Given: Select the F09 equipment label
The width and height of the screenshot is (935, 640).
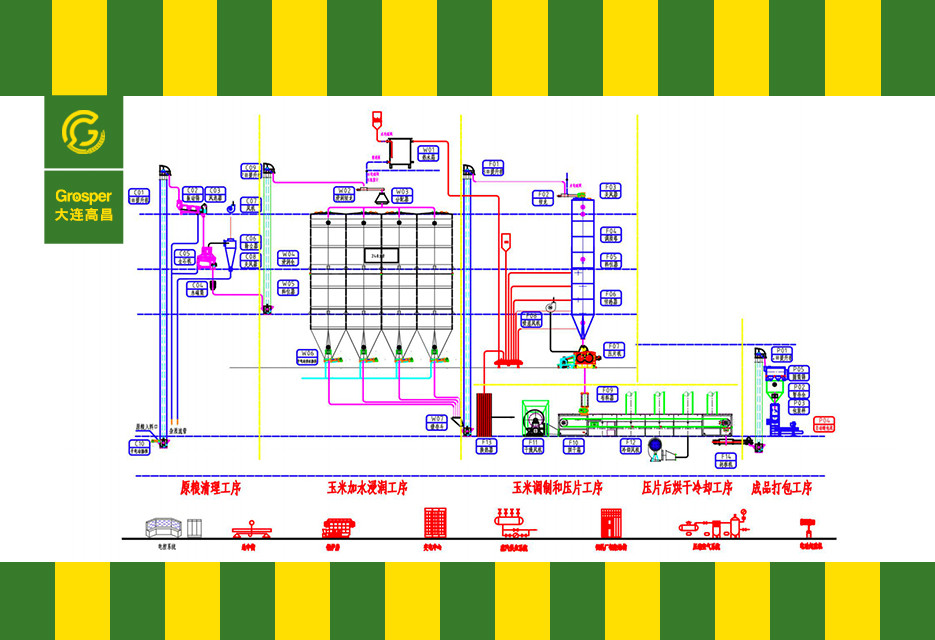Looking at the screenshot, I should click(x=607, y=394).
